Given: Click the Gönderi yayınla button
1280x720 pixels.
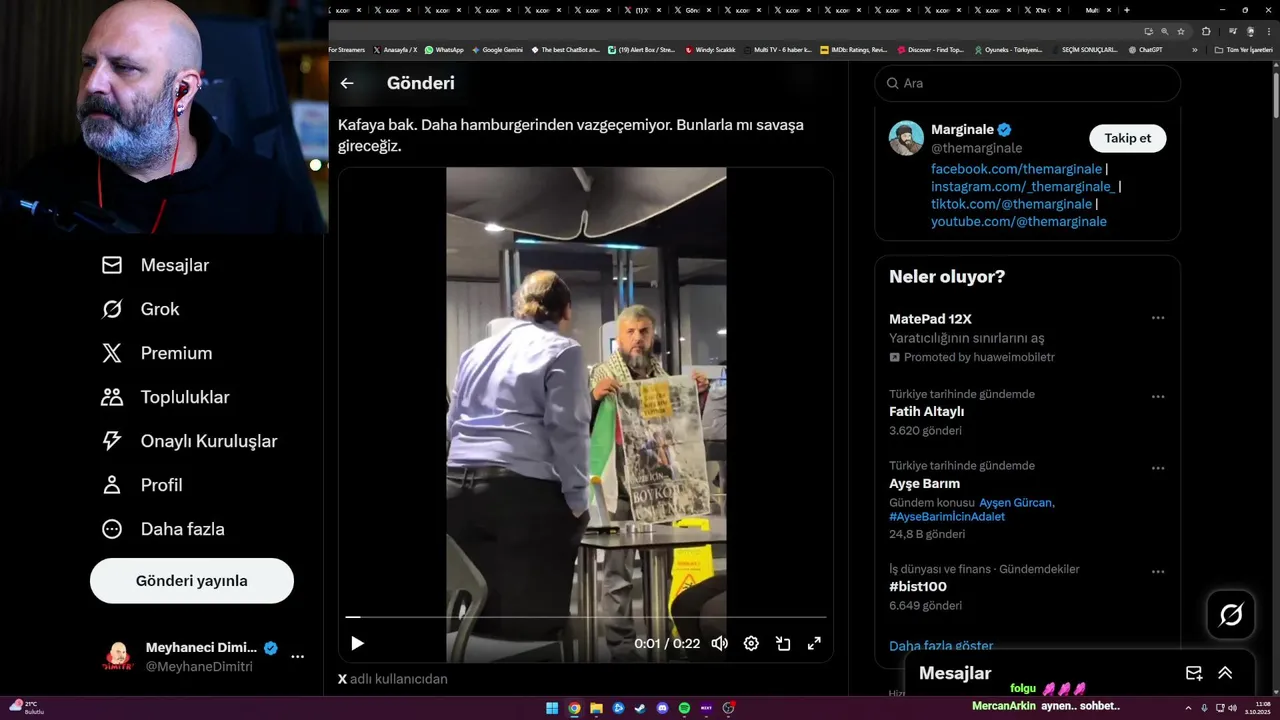Looking at the screenshot, I should pyautogui.click(x=192, y=581).
